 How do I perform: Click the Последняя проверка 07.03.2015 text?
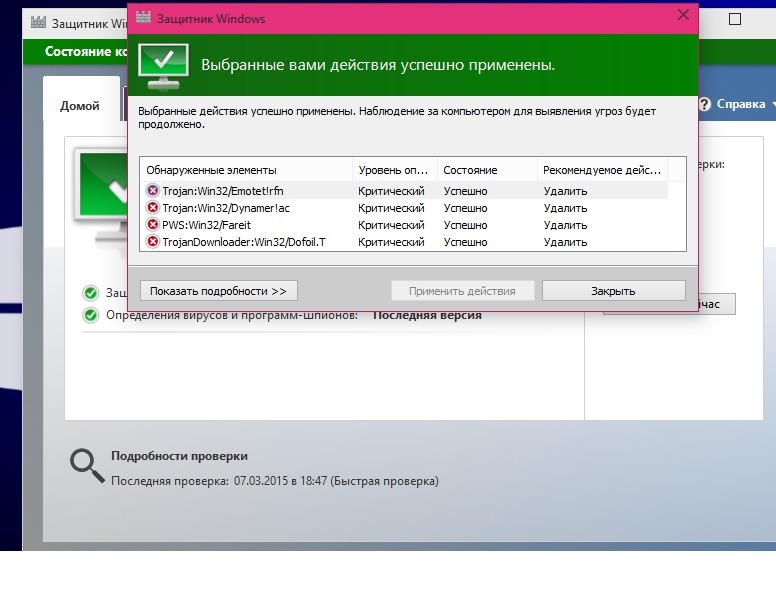[x=275, y=481]
